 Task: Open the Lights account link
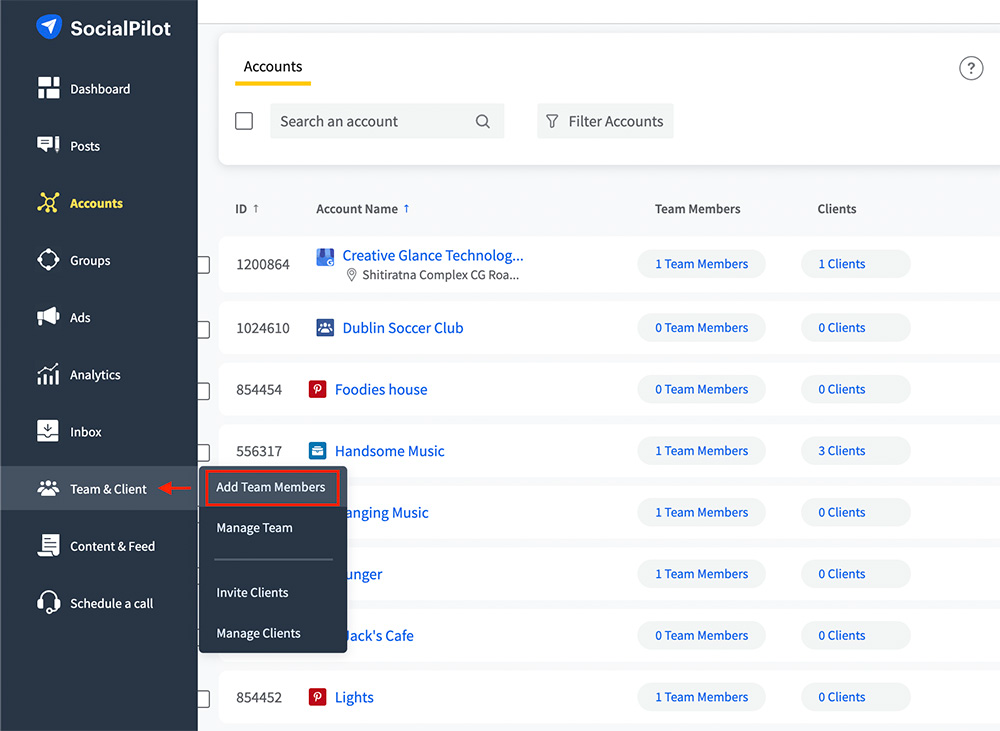(354, 697)
